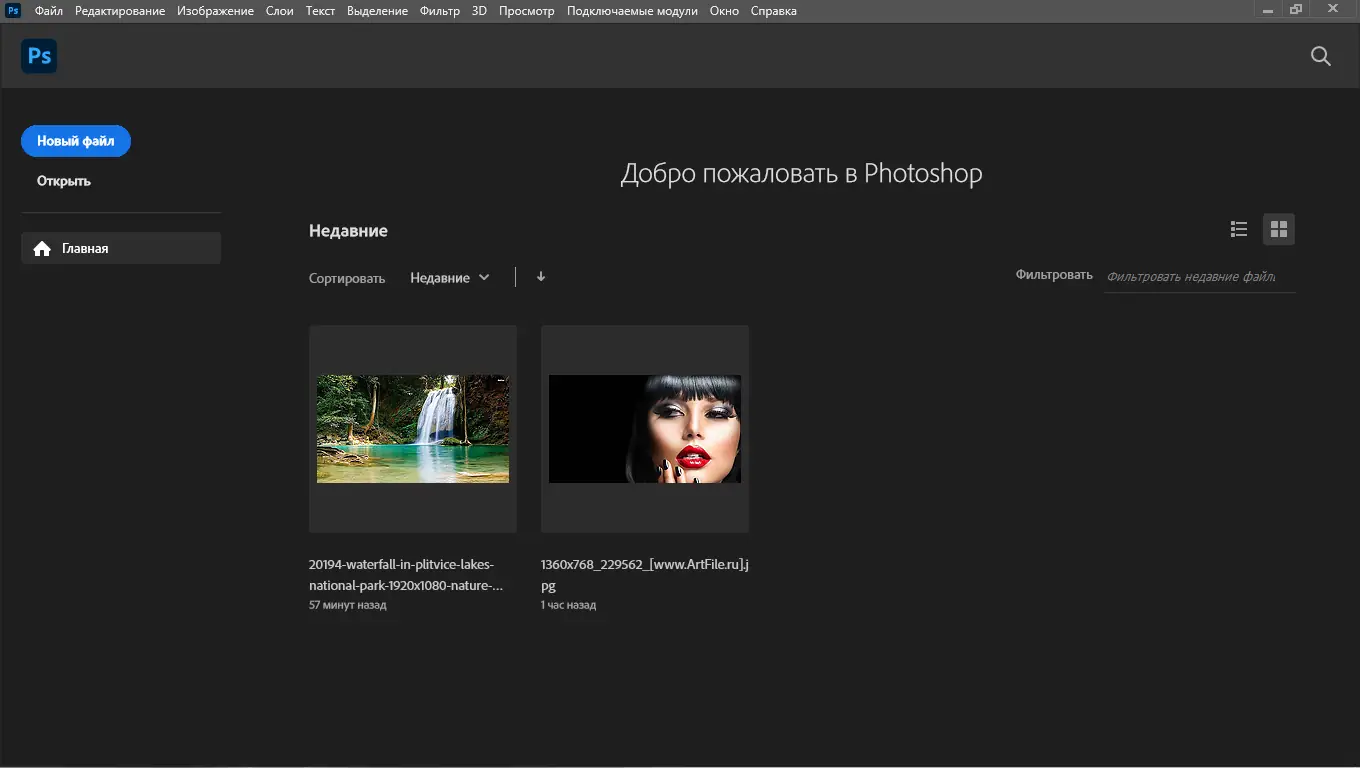Viewport: 1360px width, 768px height.
Task: Go to the Главная home tab
Action: pos(121,248)
